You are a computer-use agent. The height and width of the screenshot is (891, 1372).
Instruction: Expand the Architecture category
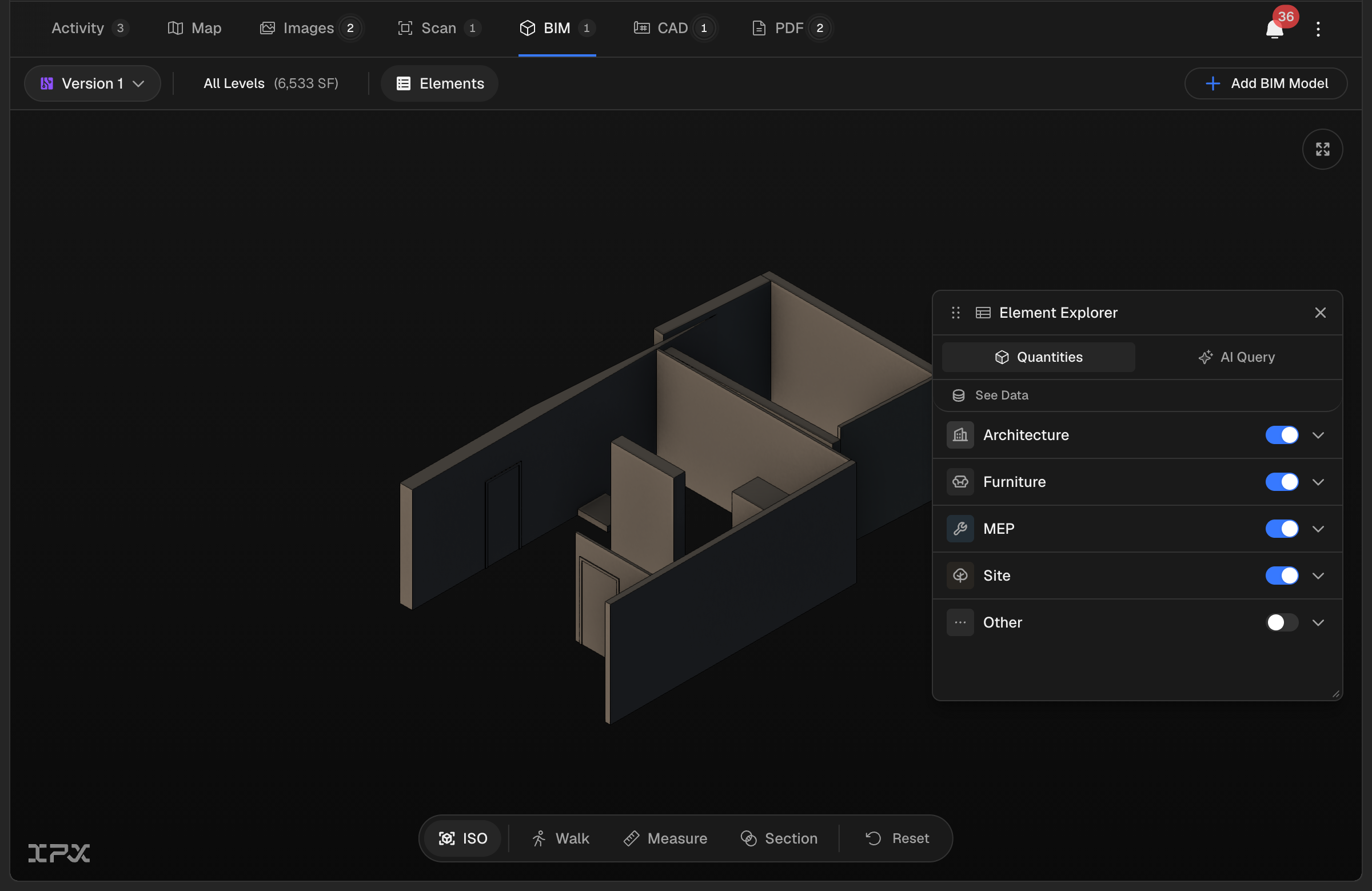tap(1318, 435)
